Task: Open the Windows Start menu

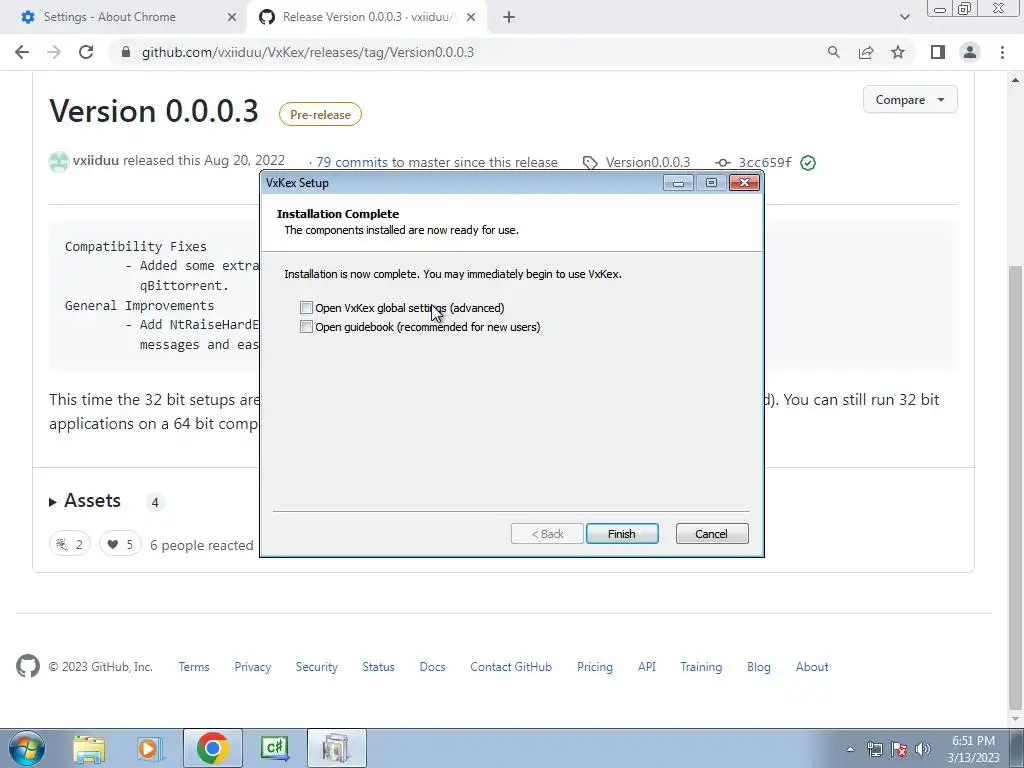Action: (x=26, y=748)
